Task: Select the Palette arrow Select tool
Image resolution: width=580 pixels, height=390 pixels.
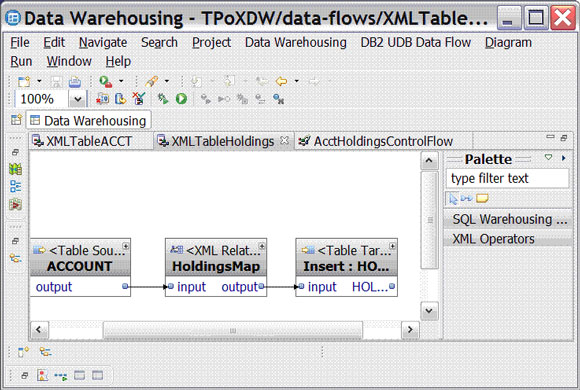Action: 453,199
